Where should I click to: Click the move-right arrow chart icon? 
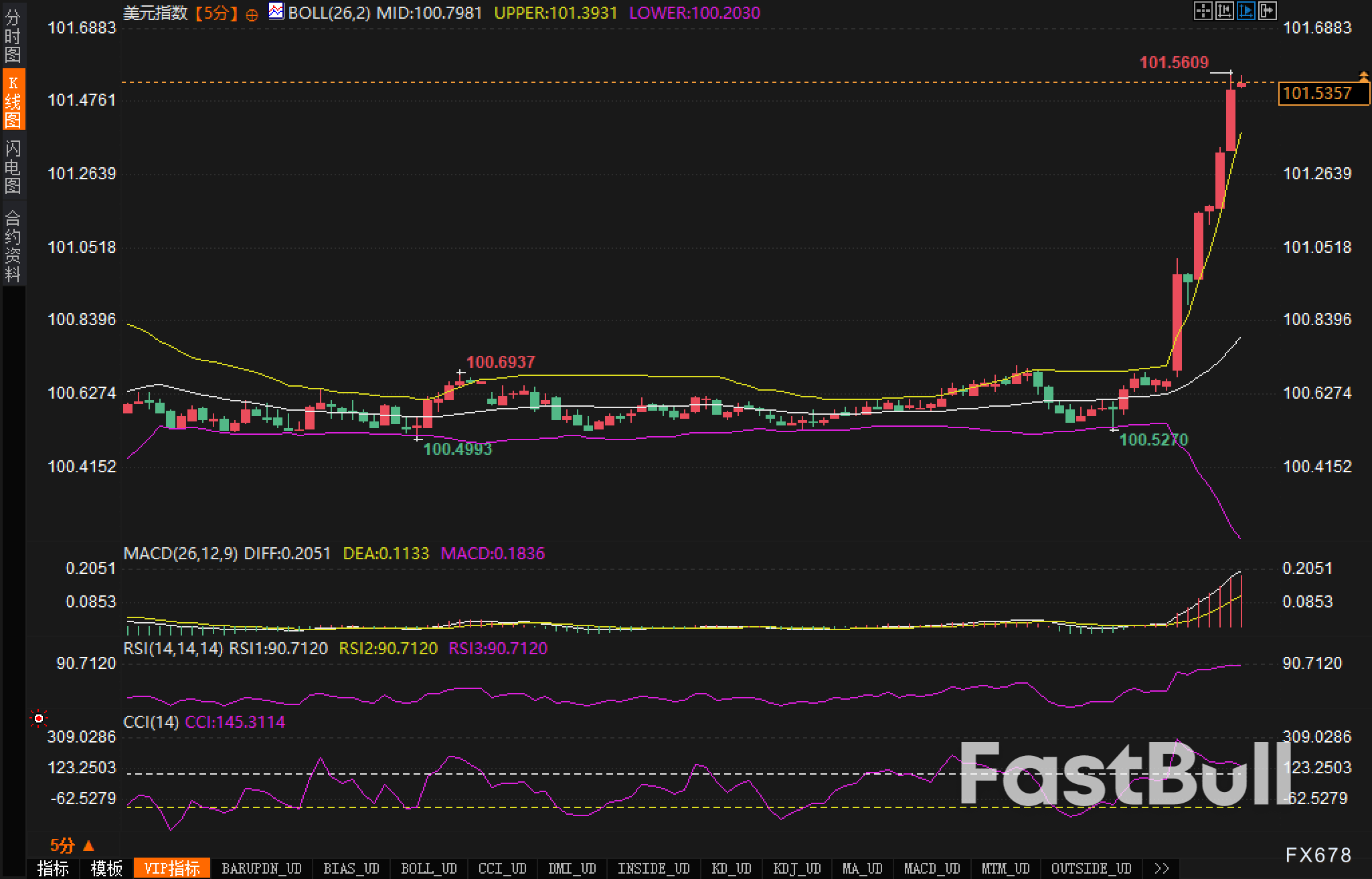tap(1267, 11)
